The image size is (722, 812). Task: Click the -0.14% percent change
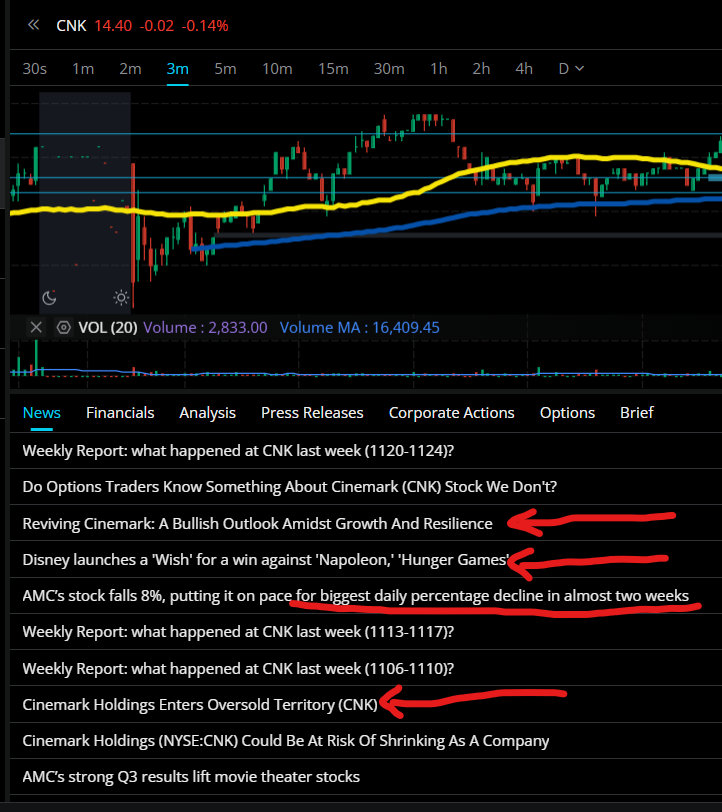[205, 25]
